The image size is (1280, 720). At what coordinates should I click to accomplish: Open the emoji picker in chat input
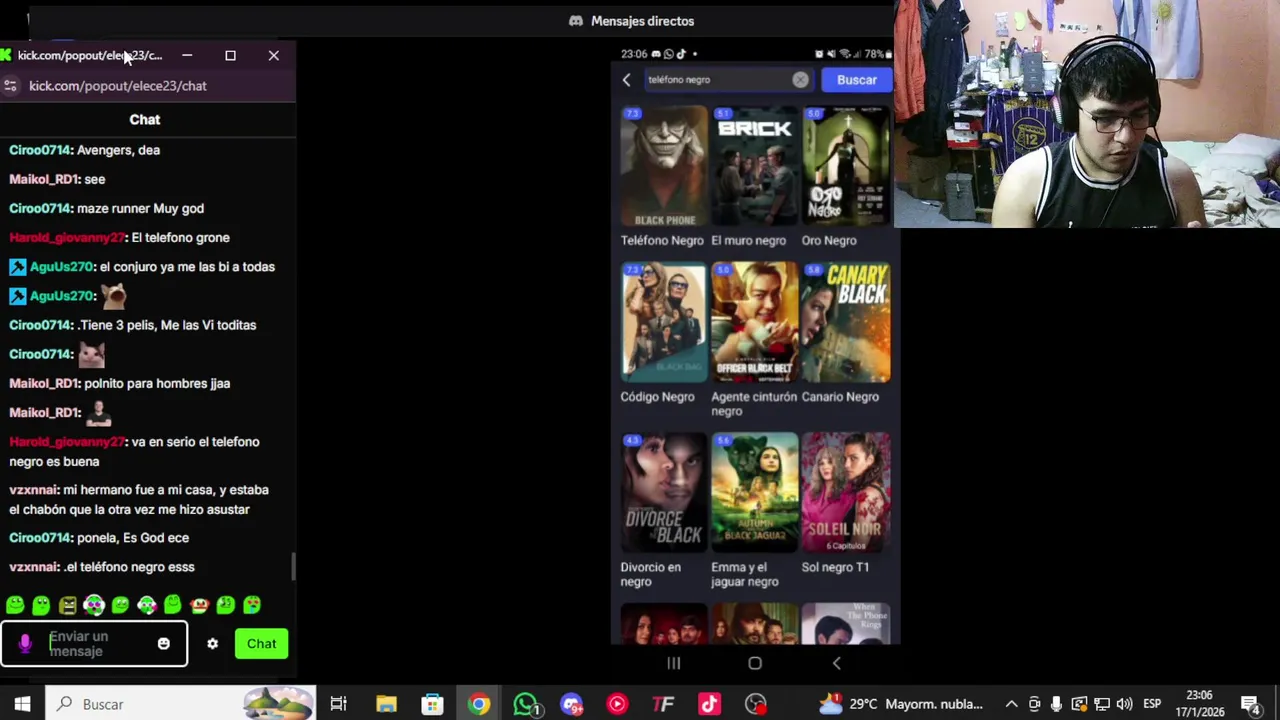click(x=164, y=644)
